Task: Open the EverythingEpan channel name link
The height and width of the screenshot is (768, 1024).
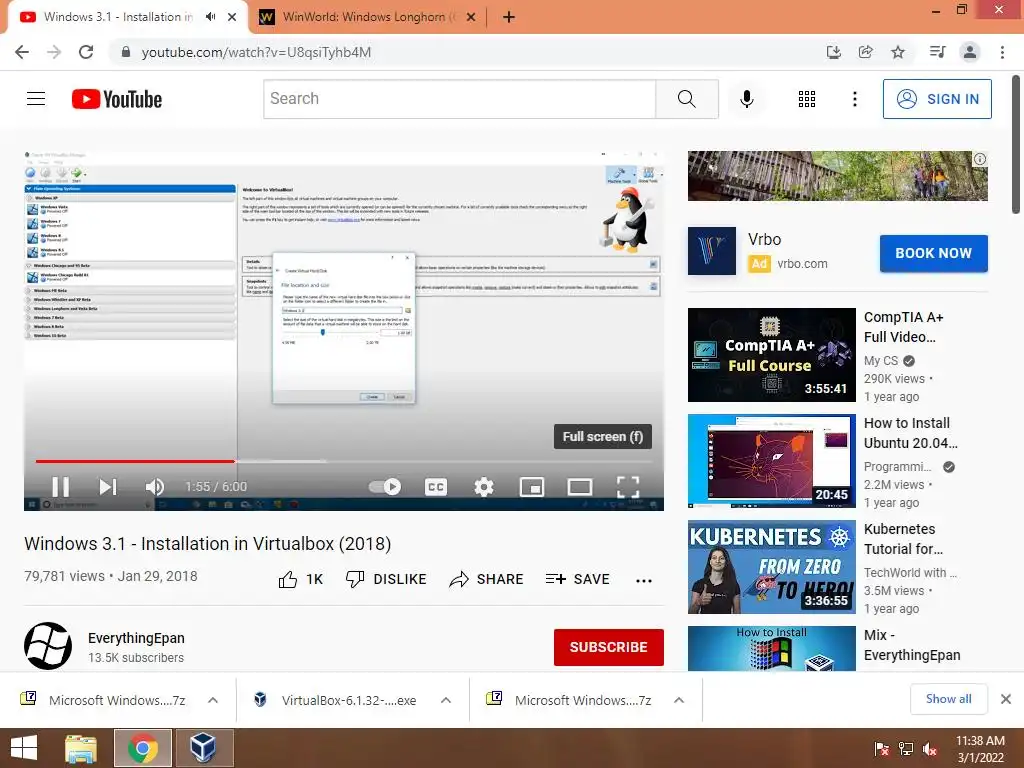Action: pyautogui.click(x=136, y=638)
